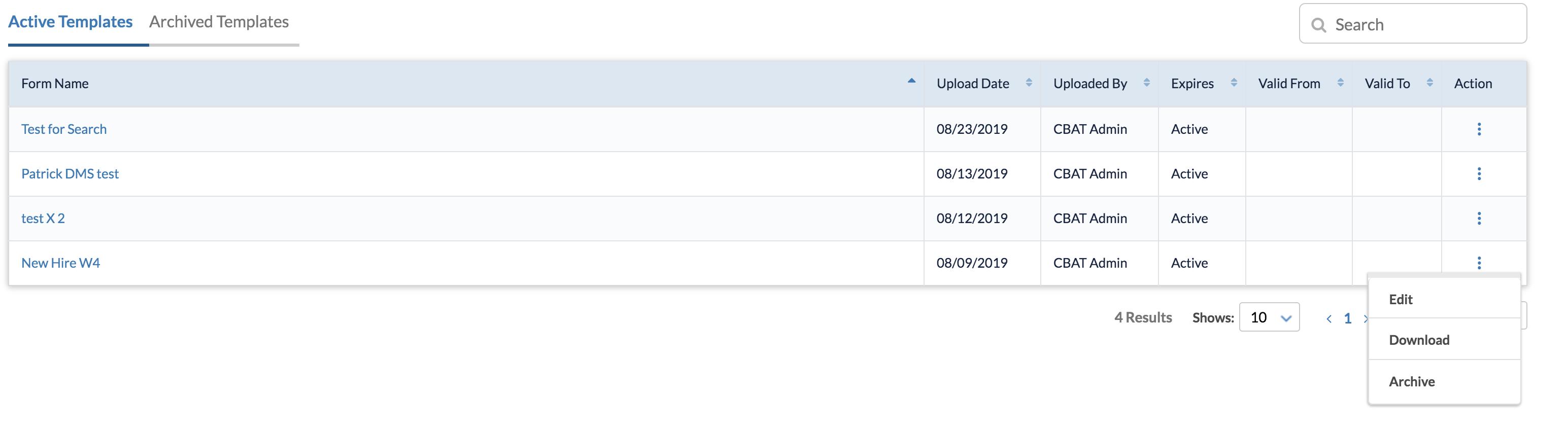
Task: Sort table by Valid To arrows
Action: click(1430, 83)
